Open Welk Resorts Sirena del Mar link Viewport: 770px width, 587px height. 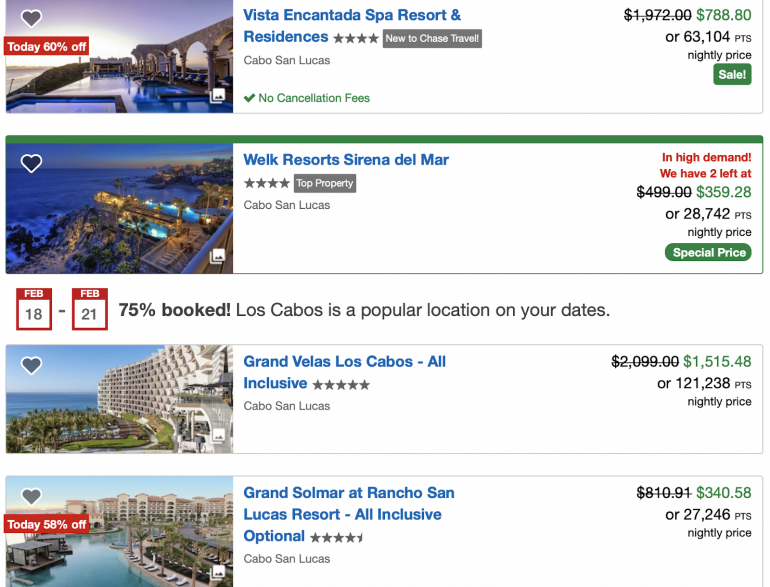pyautogui.click(x=346, y=160)
